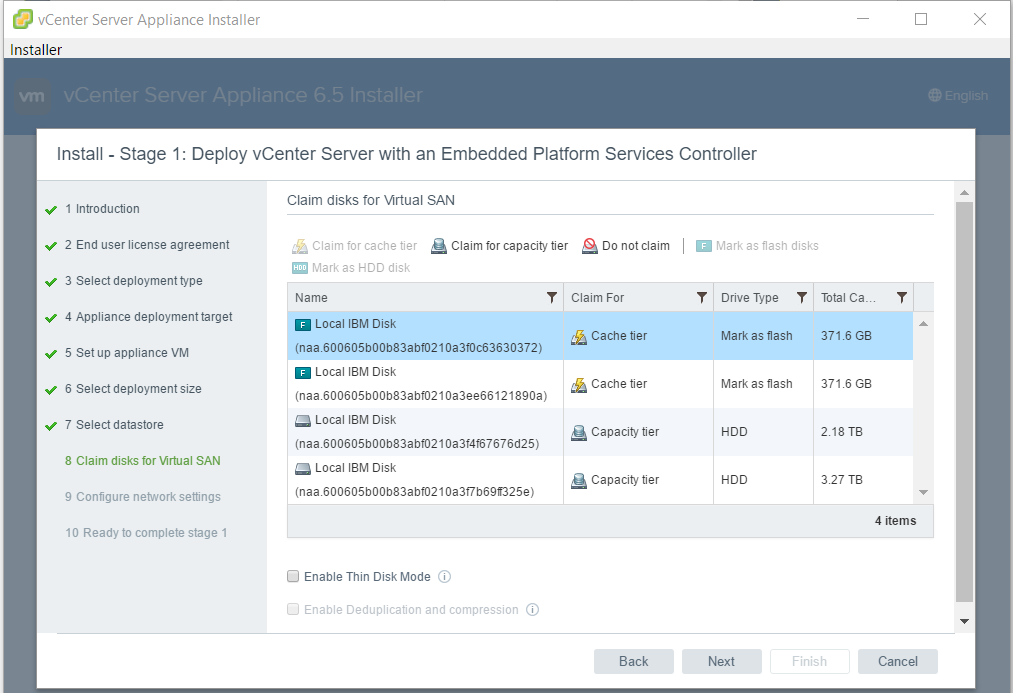Viewport: 1013px width, 693px height.
Task: Select disk name naa.600605b00b83abf0210a3f0c63630372
Action: [419, 348]
